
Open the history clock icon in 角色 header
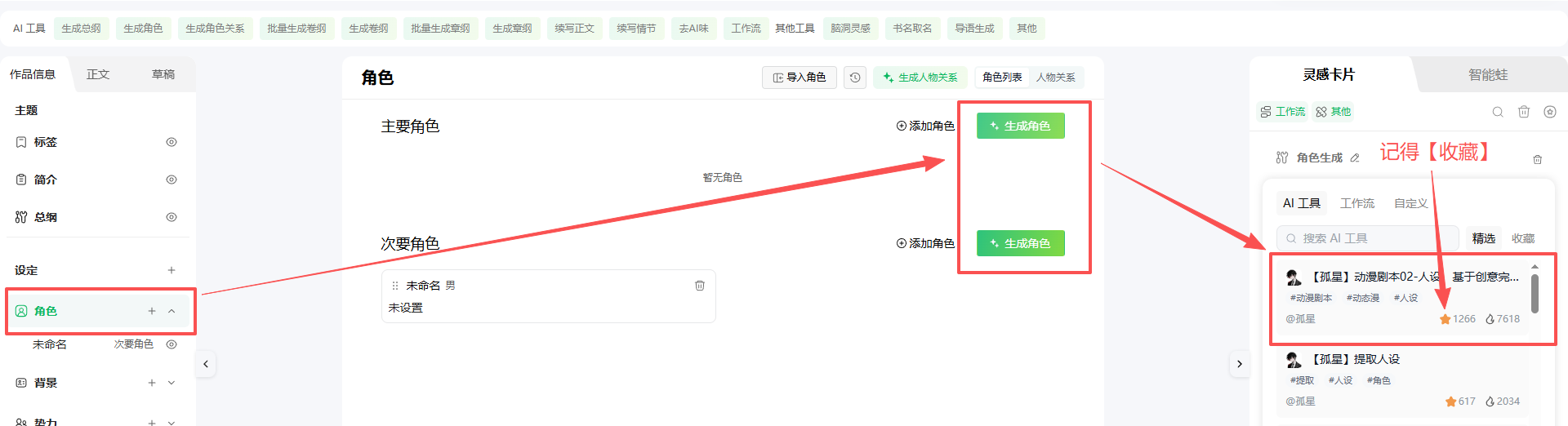tap(855, 78)
